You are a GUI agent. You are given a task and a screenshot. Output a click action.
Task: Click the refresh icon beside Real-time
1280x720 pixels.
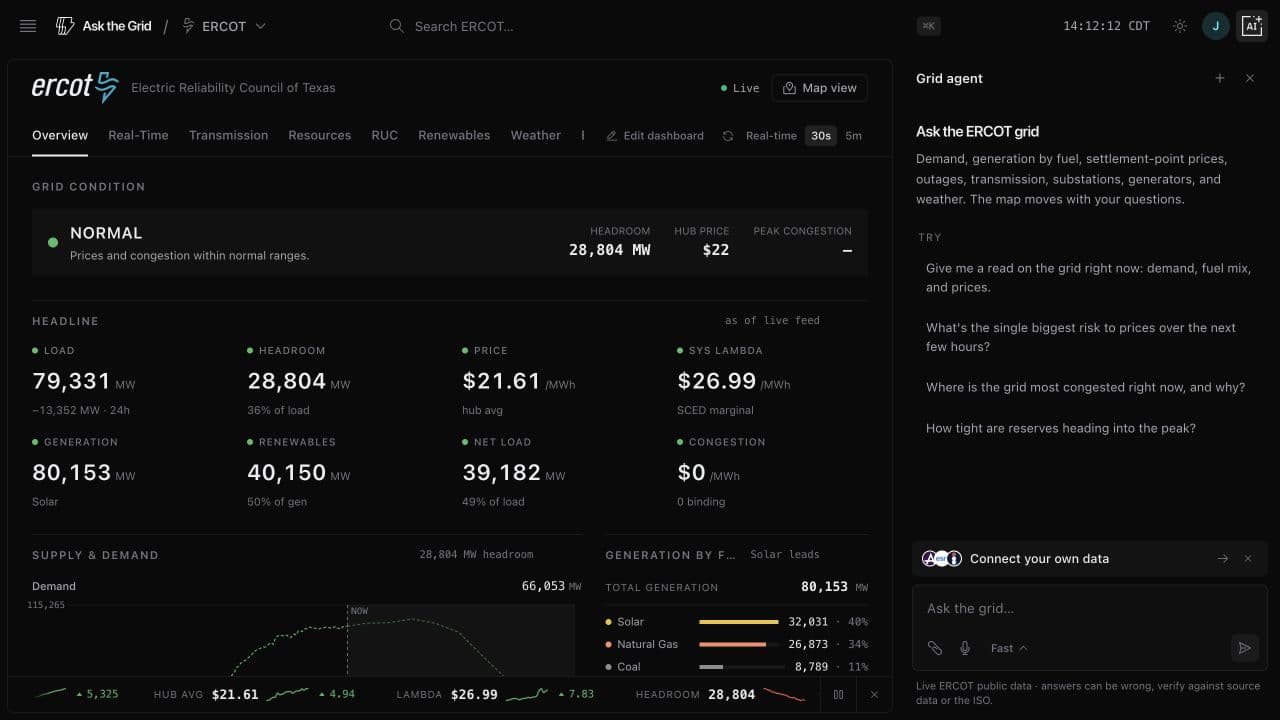coord(728,136)
